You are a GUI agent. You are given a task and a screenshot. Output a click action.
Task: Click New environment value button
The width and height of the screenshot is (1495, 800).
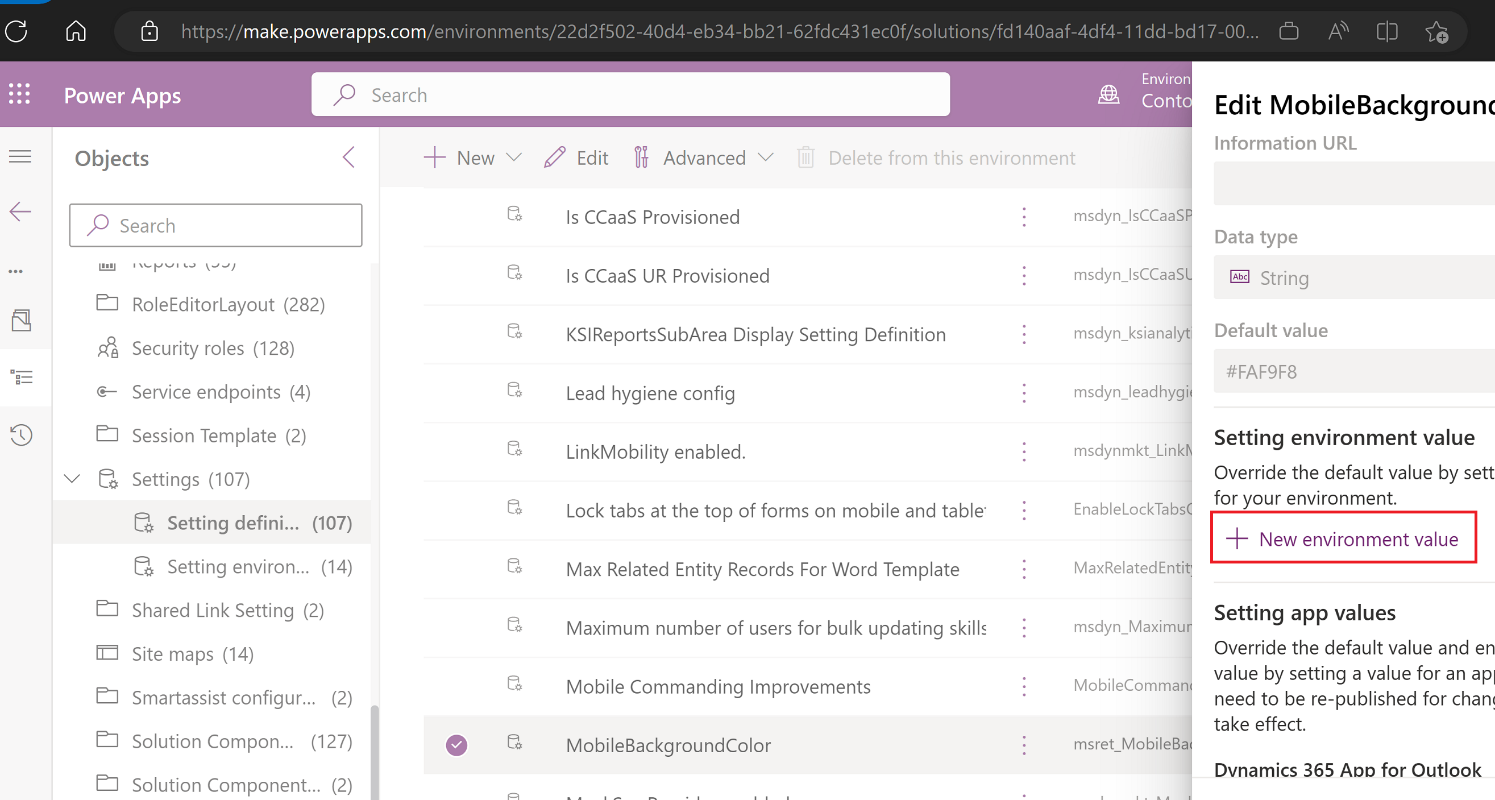1343,539
